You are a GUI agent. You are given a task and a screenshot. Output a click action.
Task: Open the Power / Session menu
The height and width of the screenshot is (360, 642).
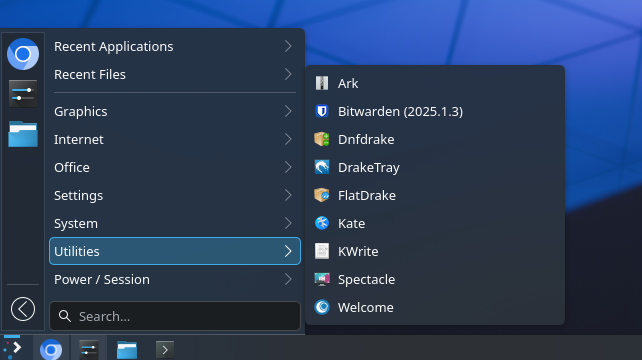pyautogui.click(x=175, y=279)
